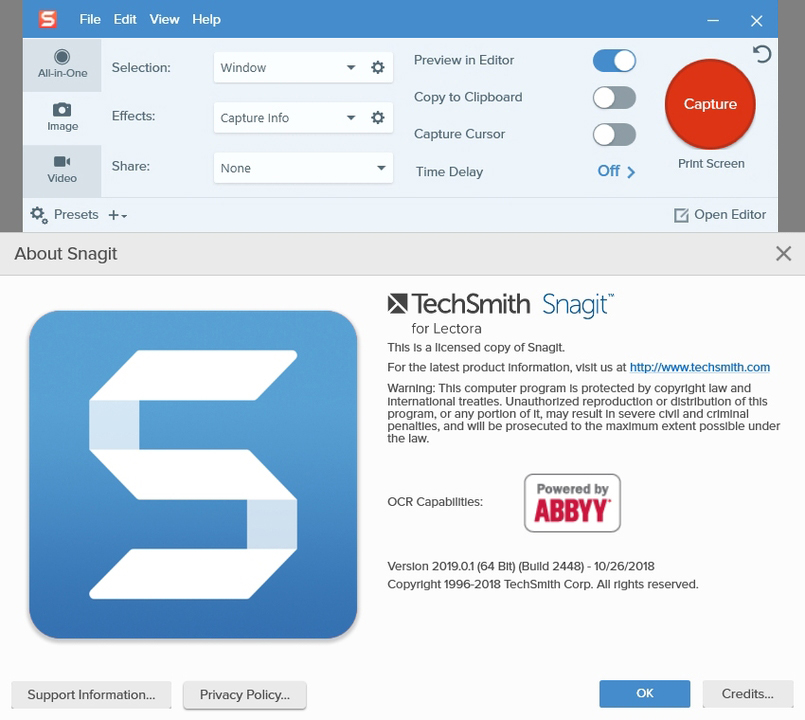Screen dimensions: 805x720
Task: Open the techsmith.com website link
Action: click(700, 367)
